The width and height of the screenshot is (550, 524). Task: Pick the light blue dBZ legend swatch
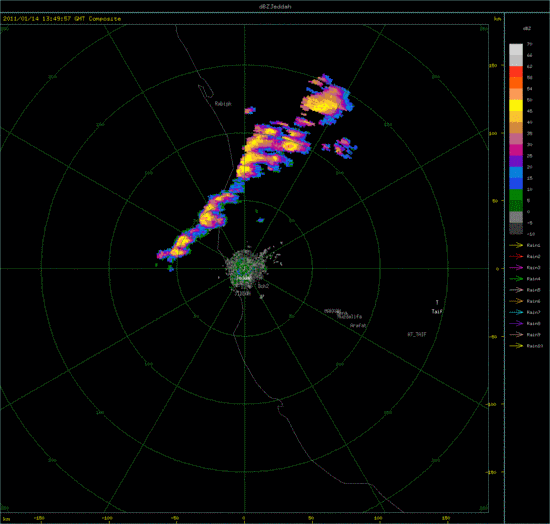[516, 172]
